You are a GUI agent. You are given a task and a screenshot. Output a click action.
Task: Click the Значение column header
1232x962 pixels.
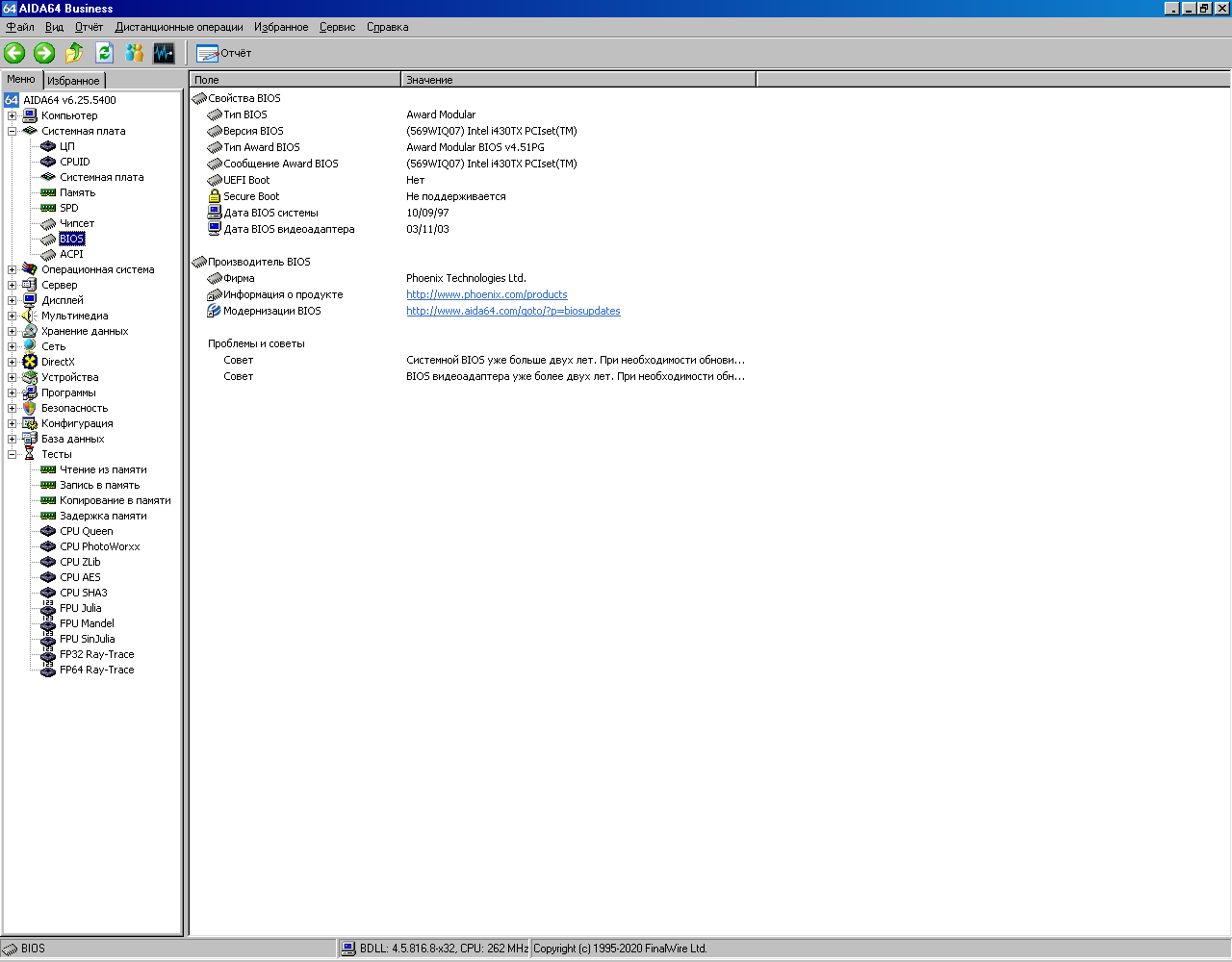578,79
